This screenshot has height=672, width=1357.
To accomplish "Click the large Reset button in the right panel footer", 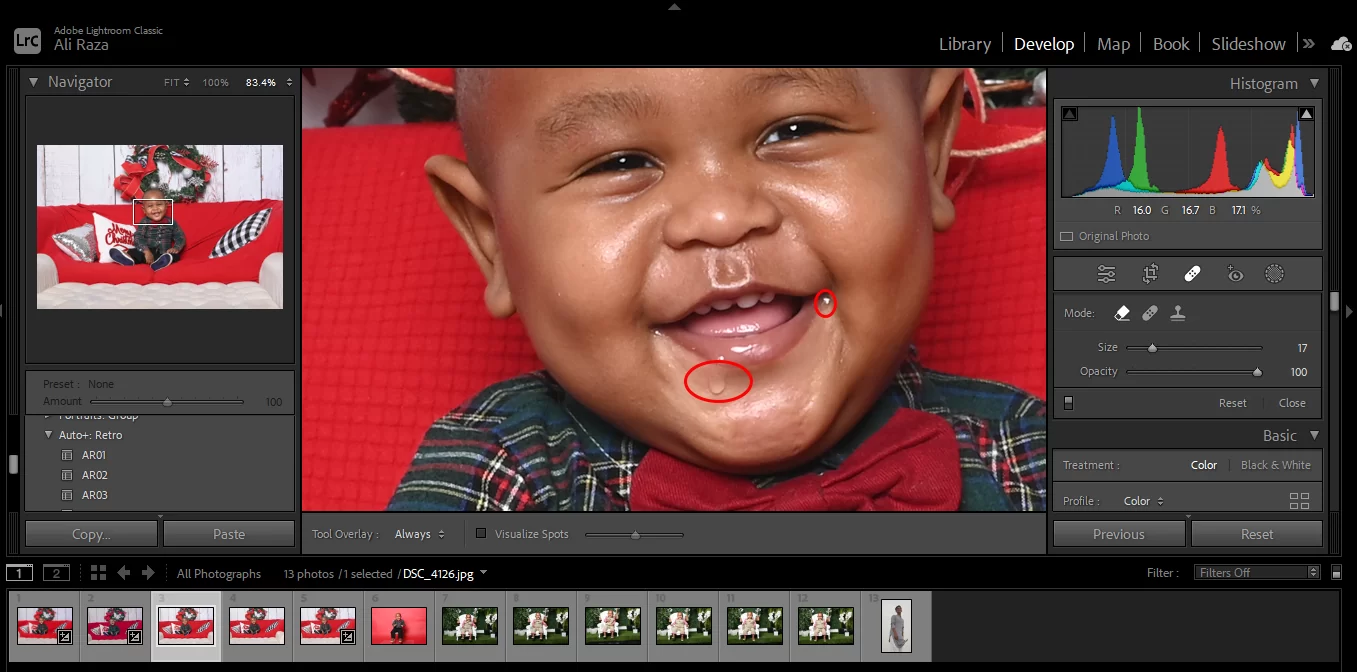I will [1257, 534].
